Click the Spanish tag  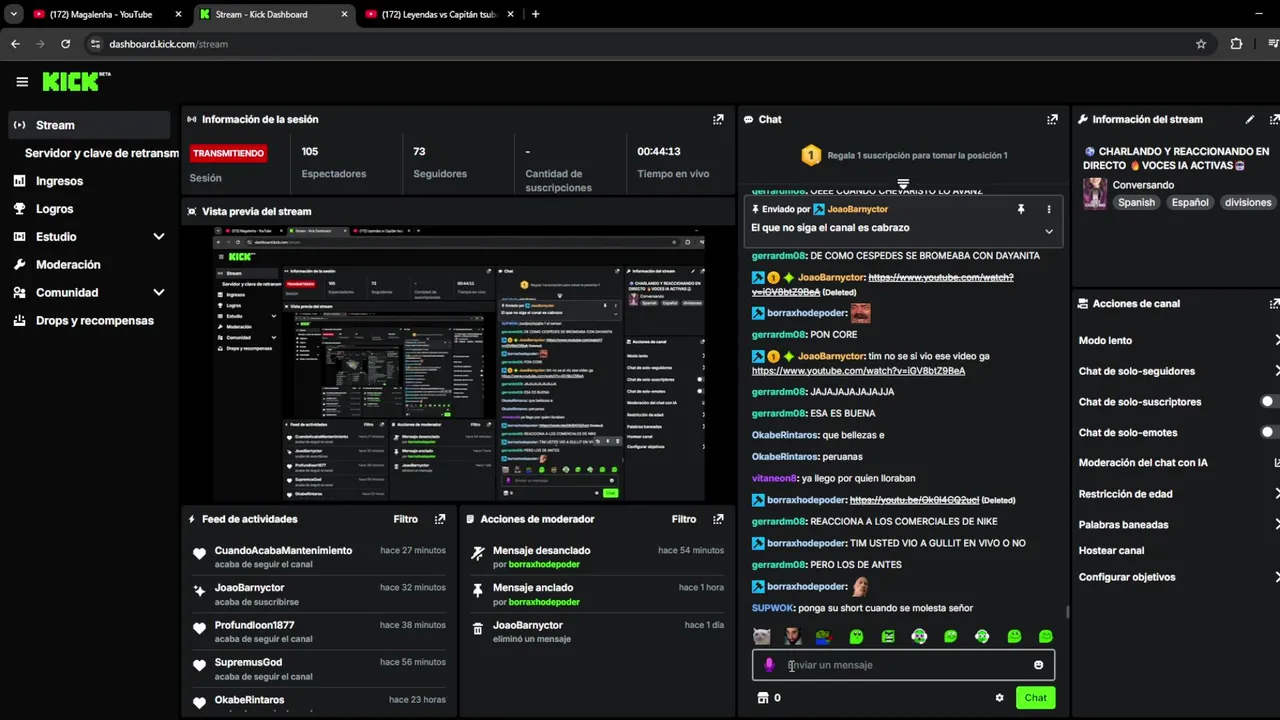(x=1136, y=202)
